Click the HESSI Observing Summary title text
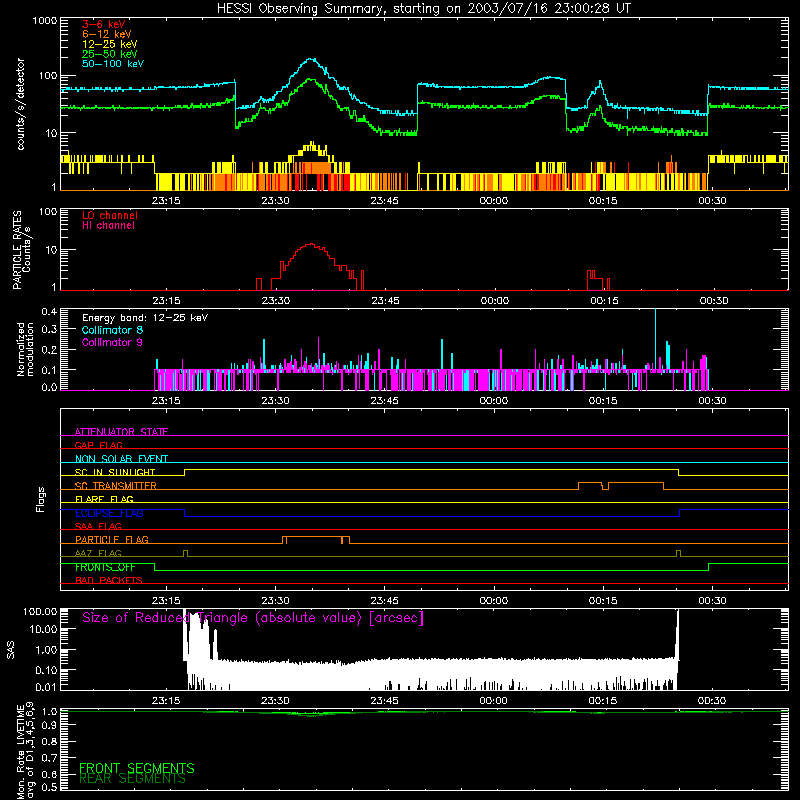Image resolution: width=800 pixels, height=800 pixels. pos(424,9)
